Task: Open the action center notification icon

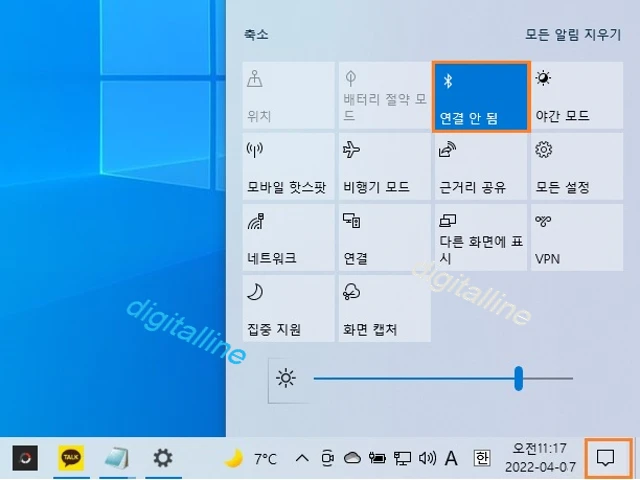Action: click(x=606, y=458)
